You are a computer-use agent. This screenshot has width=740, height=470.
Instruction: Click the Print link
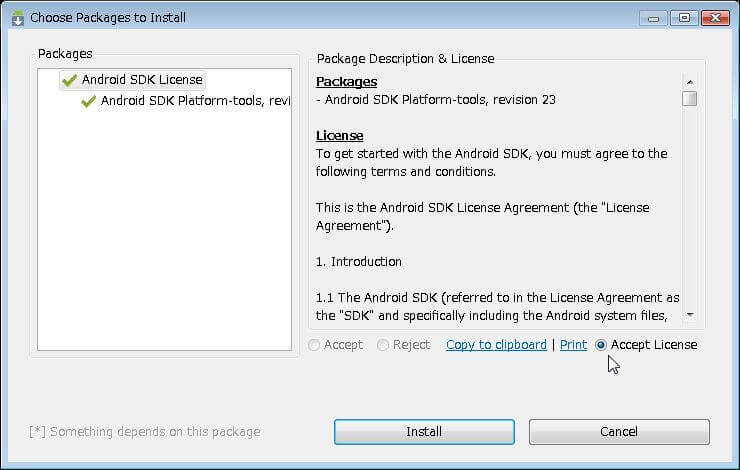(x=573, y=345)
